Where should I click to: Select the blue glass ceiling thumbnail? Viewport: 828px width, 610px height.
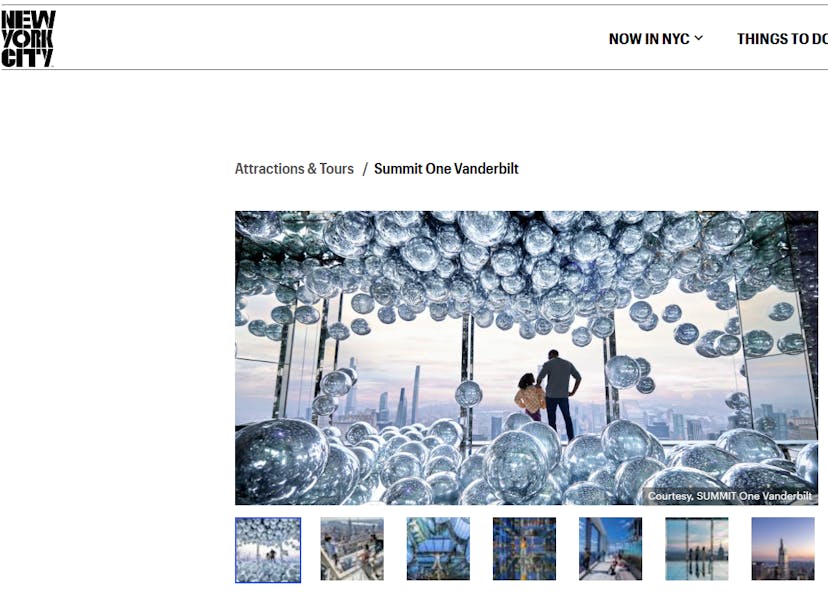tap(438, 549)
